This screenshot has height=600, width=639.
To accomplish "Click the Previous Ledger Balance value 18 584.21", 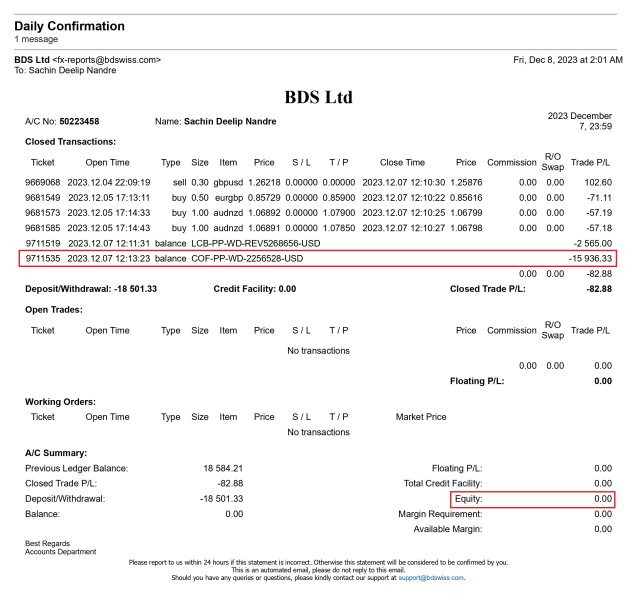I will tap(223, 468).
